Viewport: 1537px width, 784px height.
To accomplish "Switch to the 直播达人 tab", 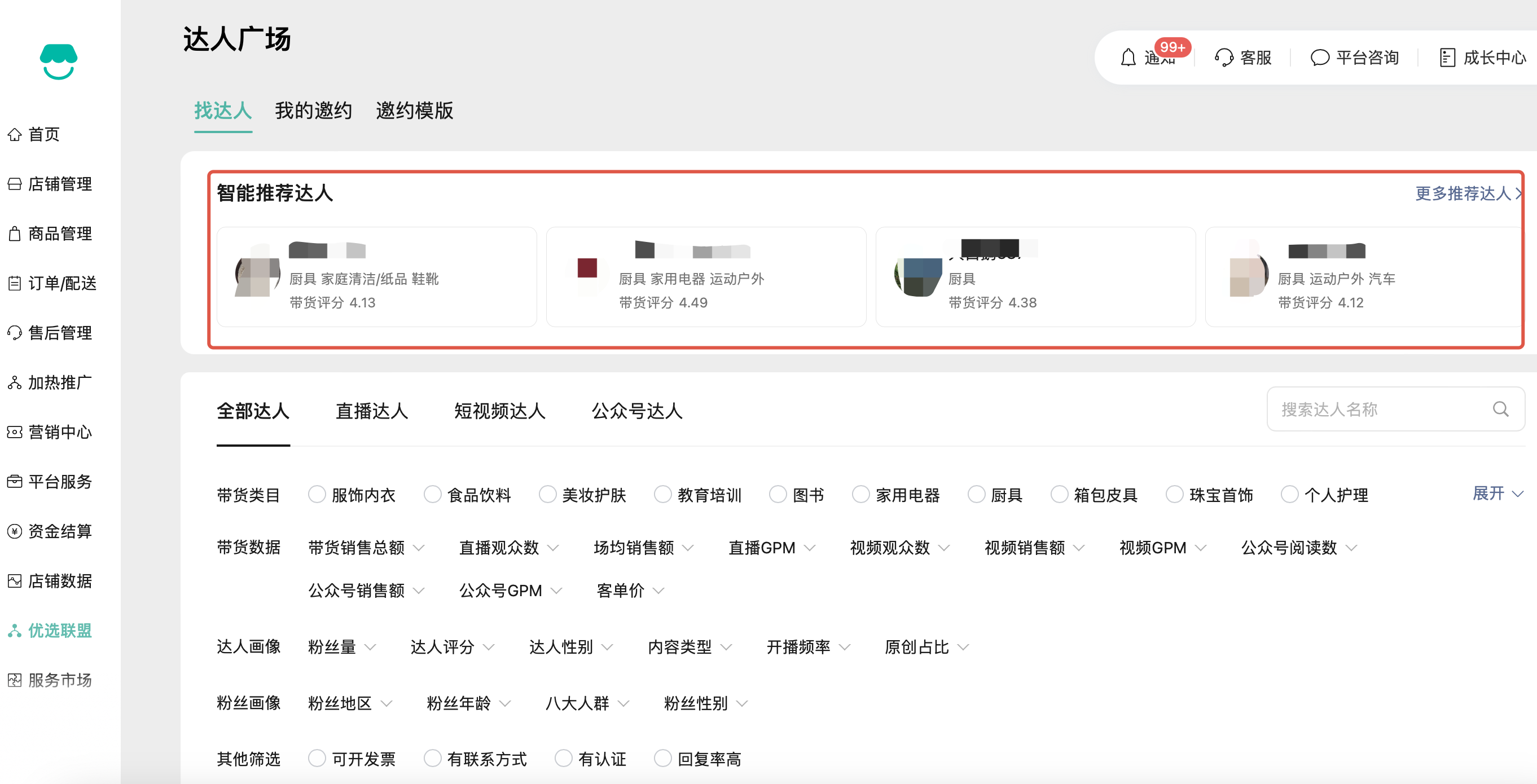I will click(372, 411).
